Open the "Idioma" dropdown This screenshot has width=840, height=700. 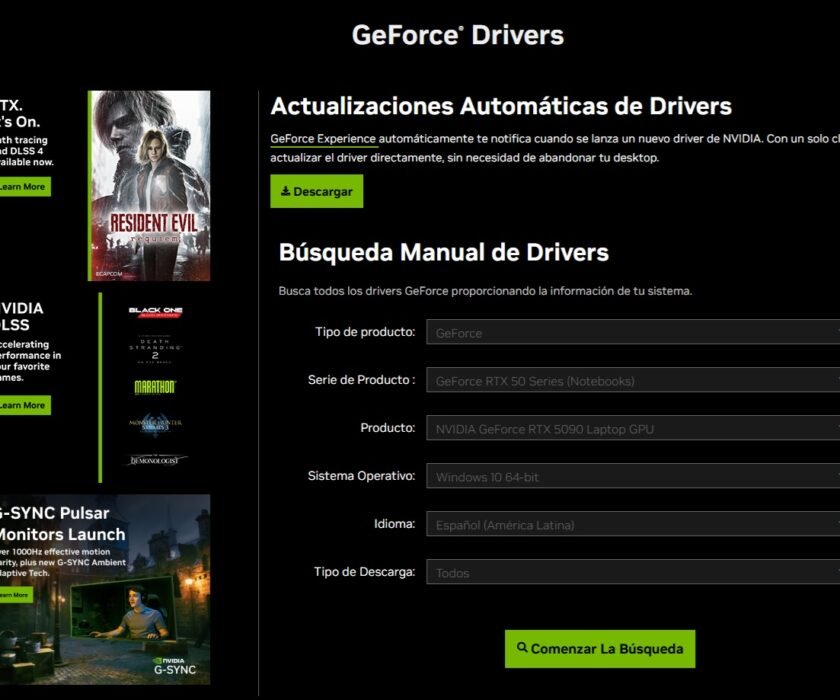click(x=636, y=524)
